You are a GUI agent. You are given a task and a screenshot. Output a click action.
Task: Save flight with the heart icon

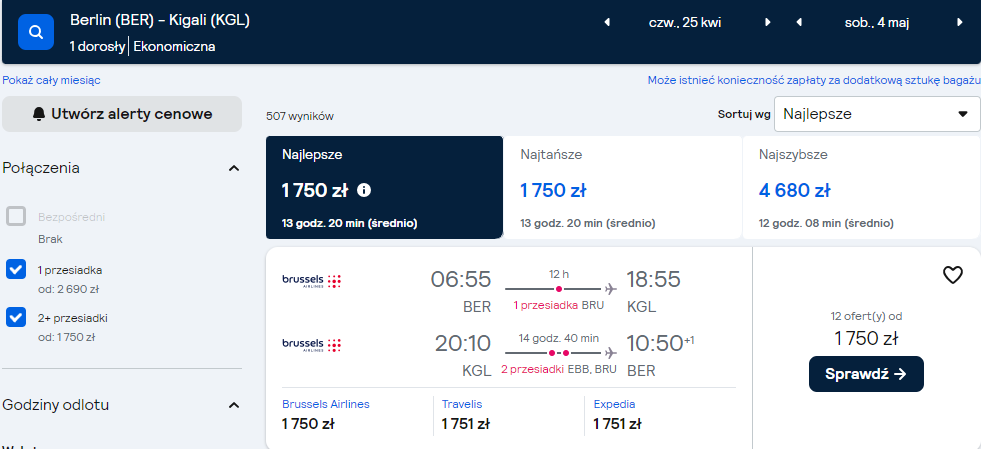tap(952, 275)
